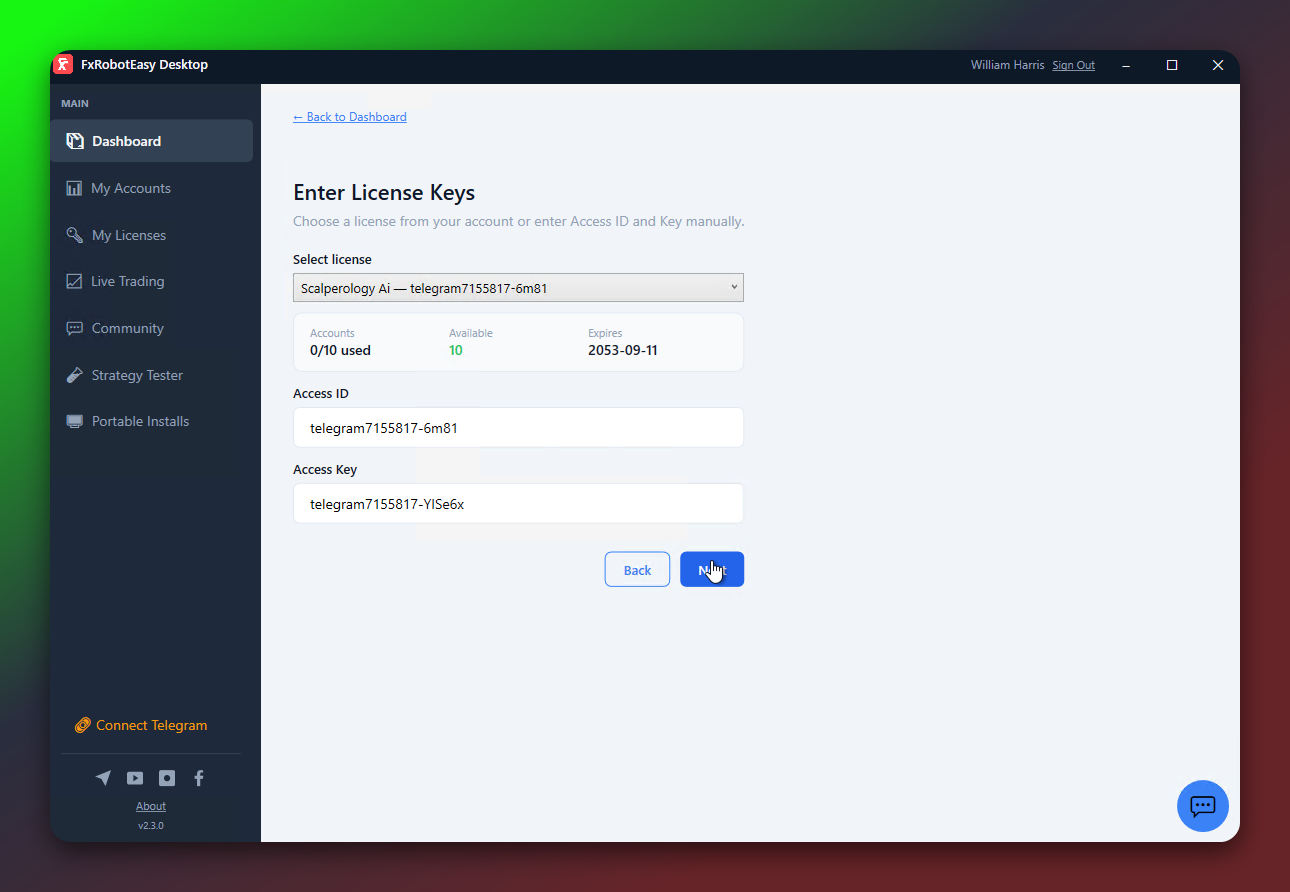The height and width of the screenshot is (892, 1290).
Task: Click the key icon for My Licenses
Action: 74,234
